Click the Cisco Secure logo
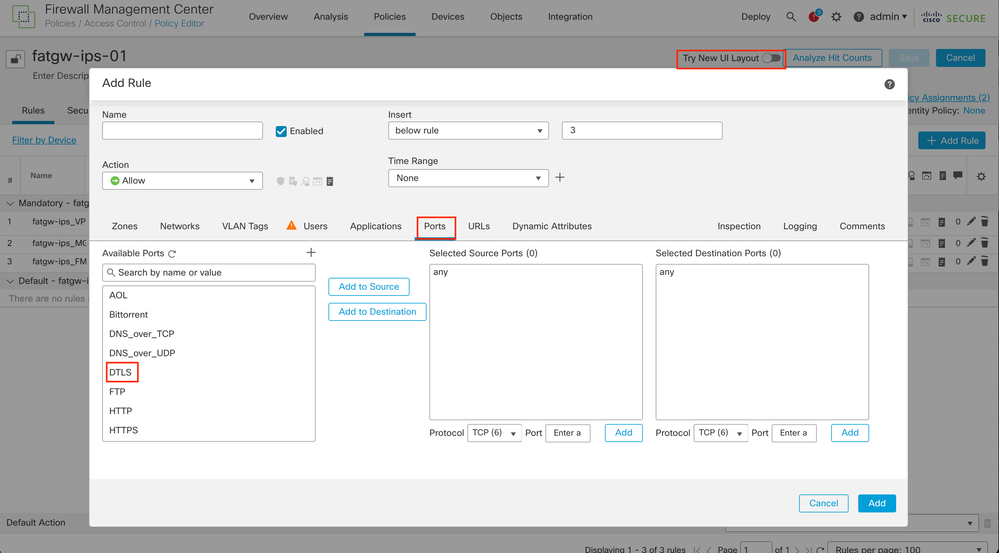Screen dimensions: 999x553 pos(954,17)
